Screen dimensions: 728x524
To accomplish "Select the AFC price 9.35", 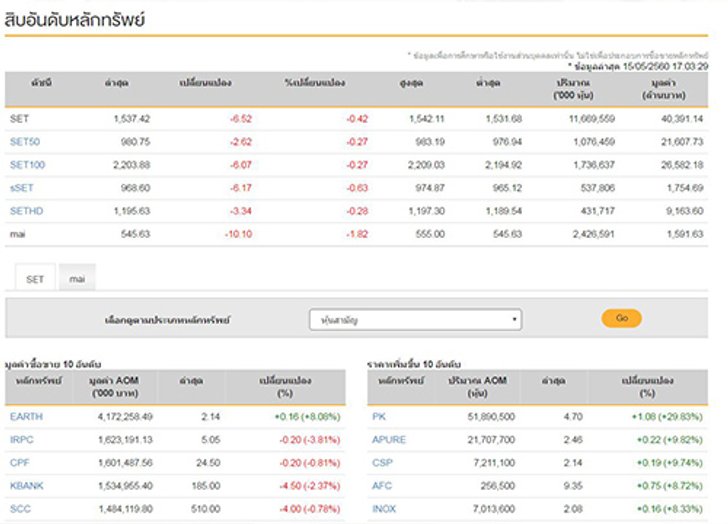I will (573, 486).
